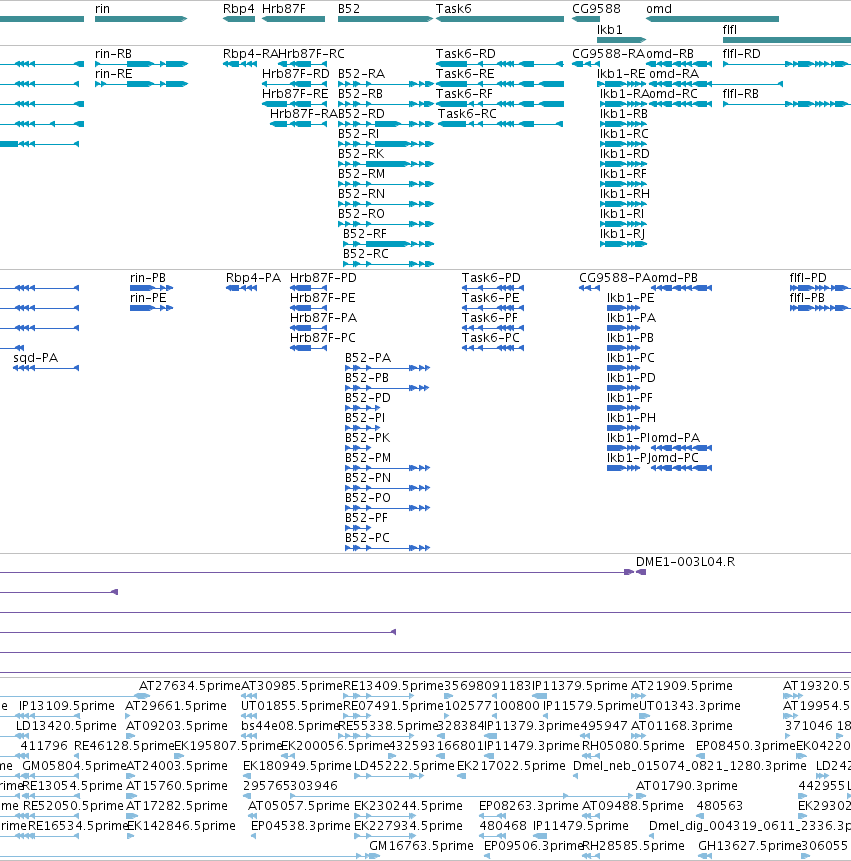Select protein B52-PA

(368, 358)
